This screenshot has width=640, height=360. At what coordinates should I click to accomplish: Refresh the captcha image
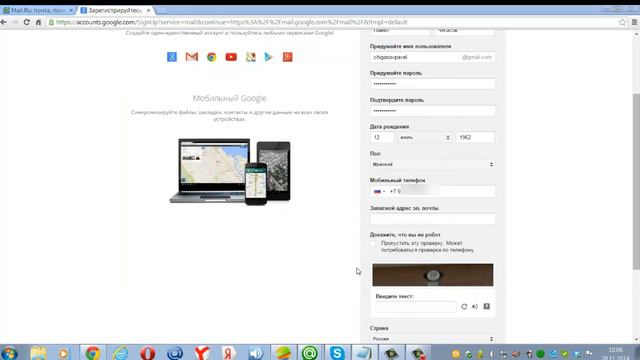pos(464,307)
